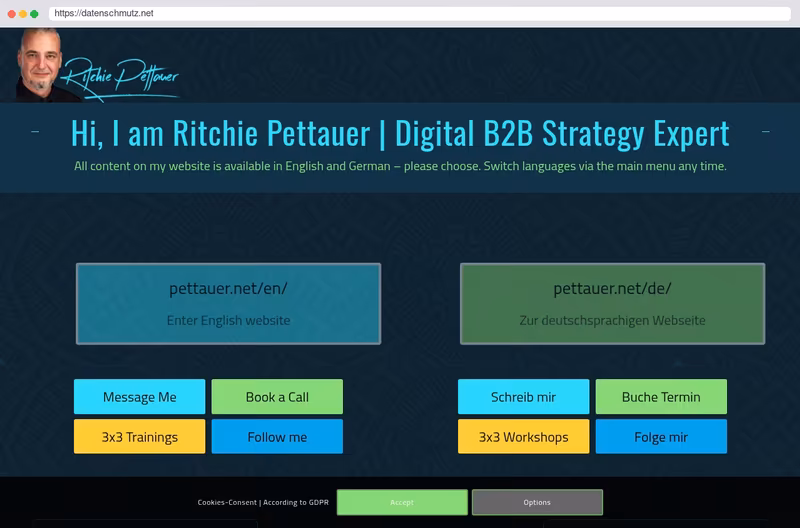Open cookie consent Options
This screenshot has width=800, height=528.
point(537,502)
